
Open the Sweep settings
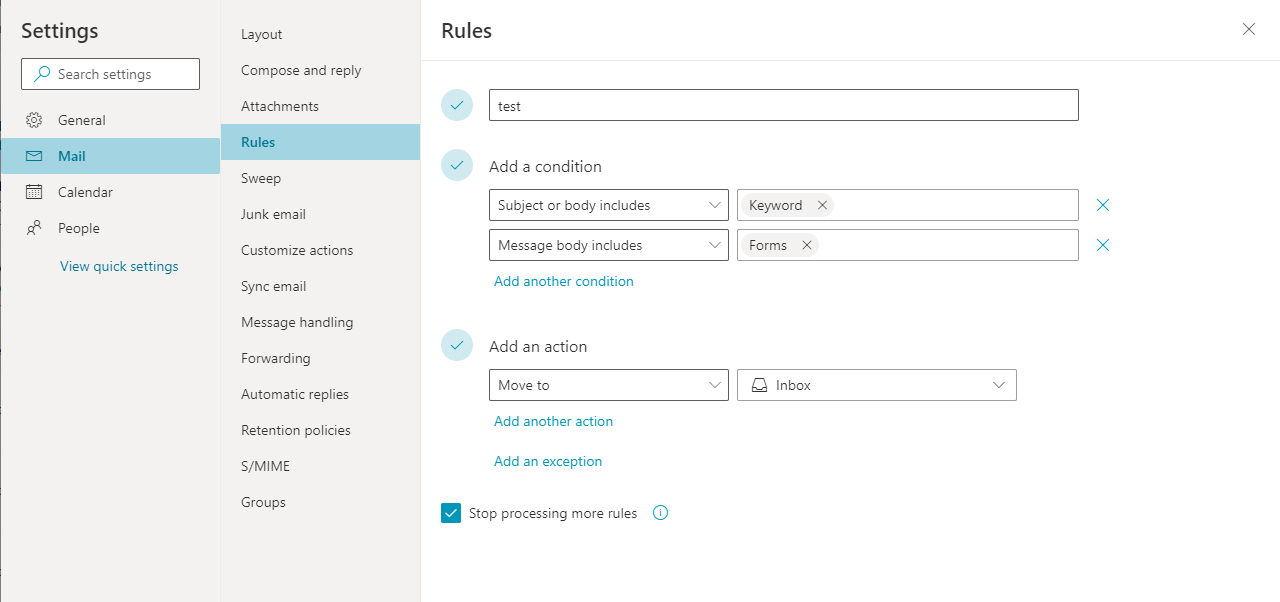click(x=320, y=178)
